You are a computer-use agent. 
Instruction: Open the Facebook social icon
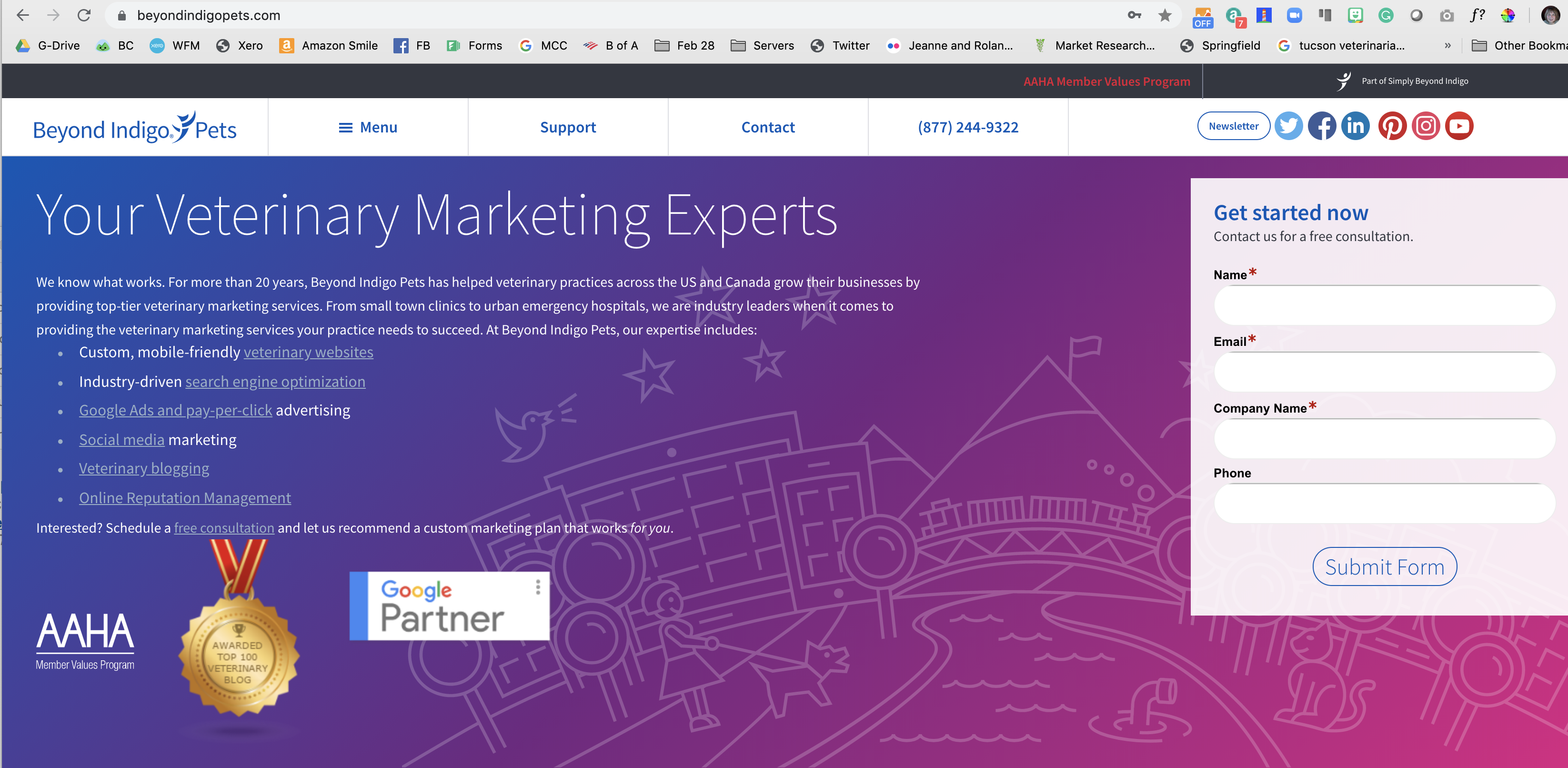[x=1322, y=126]
